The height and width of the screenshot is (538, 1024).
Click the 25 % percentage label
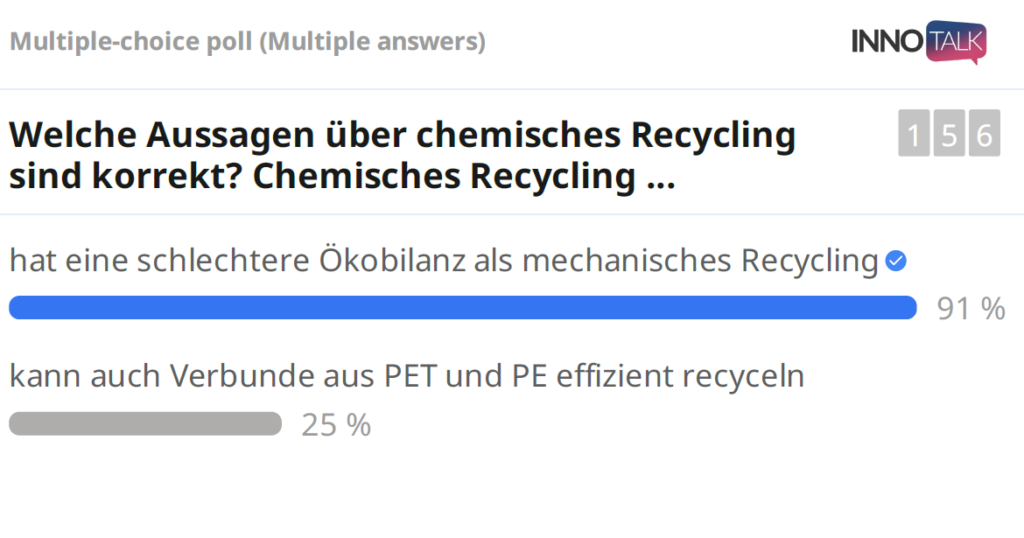(336, 425)
